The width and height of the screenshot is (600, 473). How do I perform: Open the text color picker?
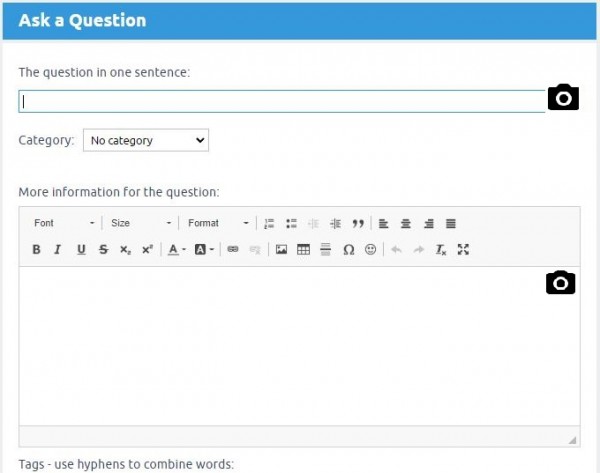pyautogui.click(x=176, y=250)
